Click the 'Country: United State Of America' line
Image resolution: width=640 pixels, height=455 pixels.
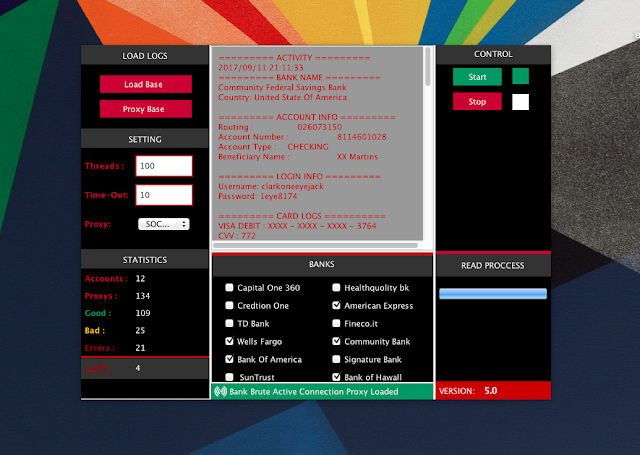[282, 97]
